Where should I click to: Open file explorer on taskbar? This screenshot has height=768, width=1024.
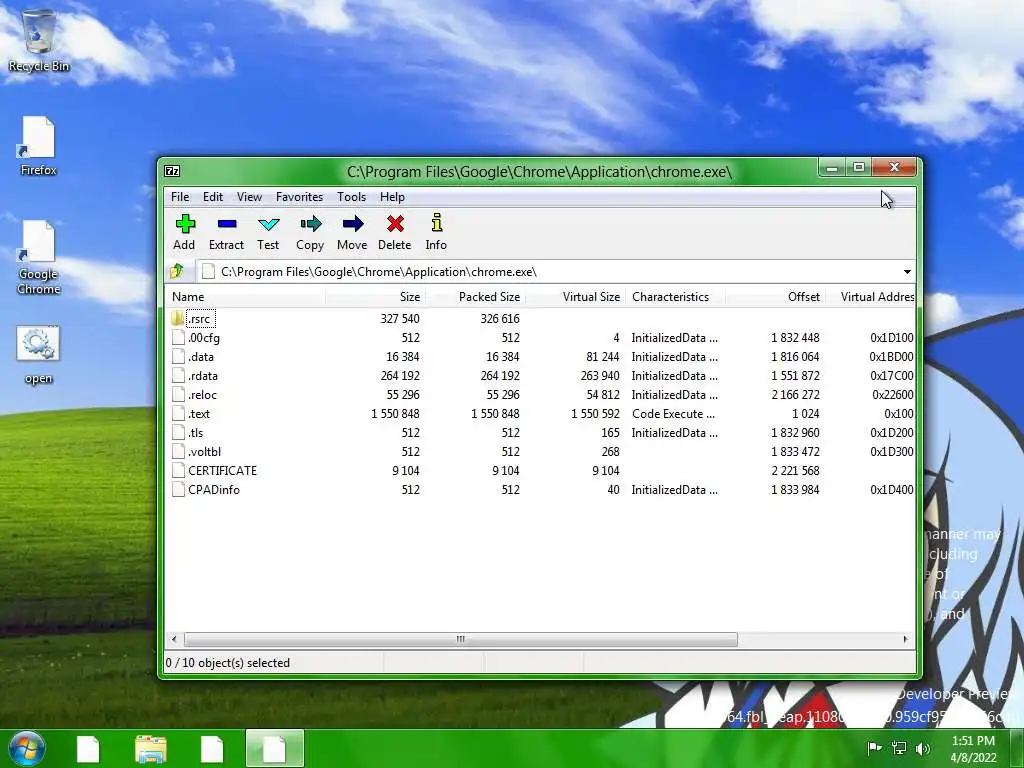pyautogui.click(x=151, y=749)
